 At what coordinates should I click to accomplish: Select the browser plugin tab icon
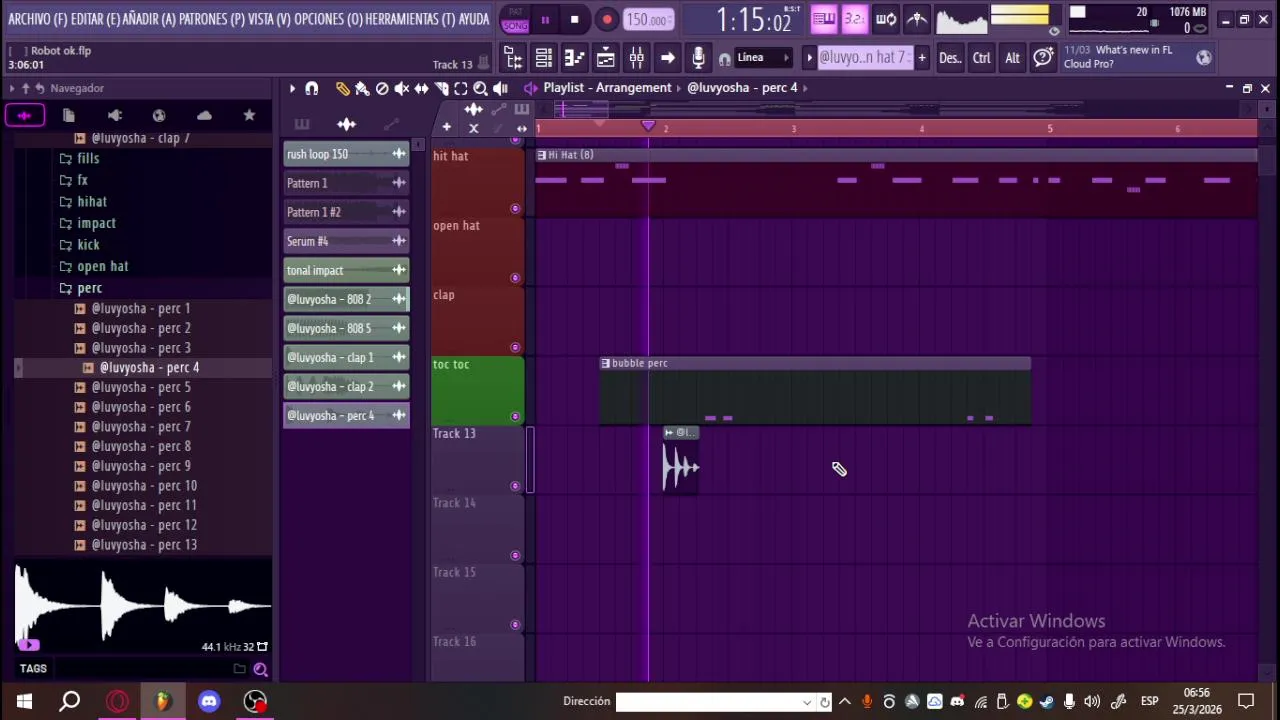[114, 116]
